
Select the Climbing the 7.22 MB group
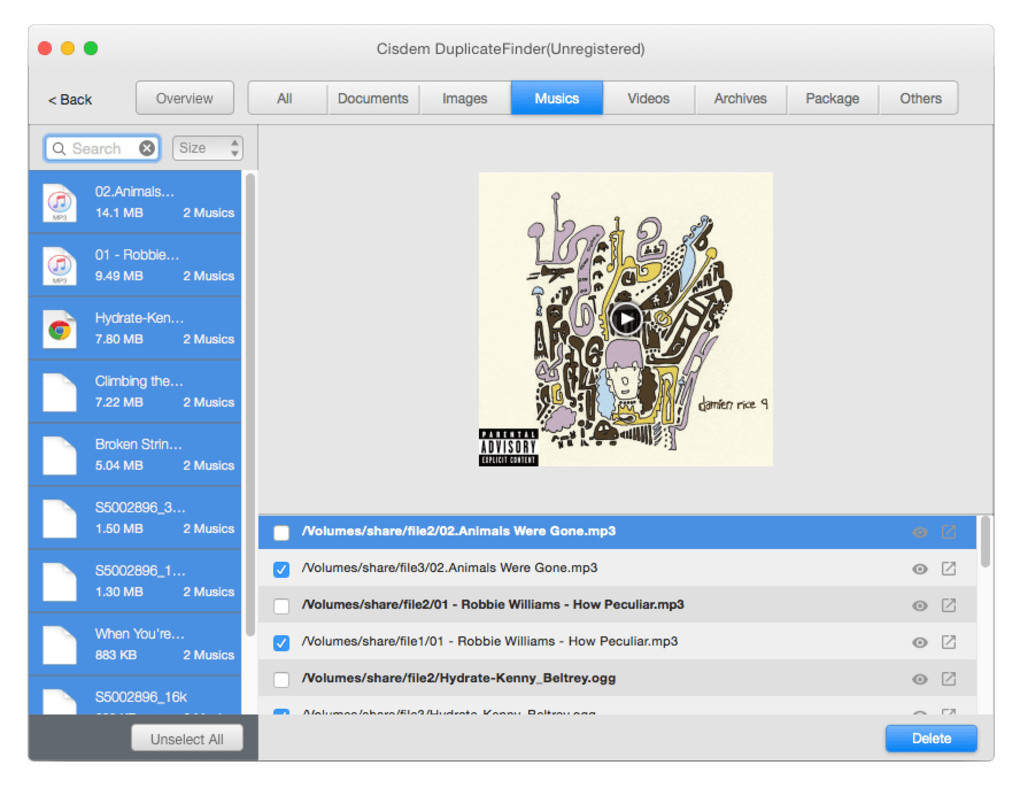tap(135, 391)
